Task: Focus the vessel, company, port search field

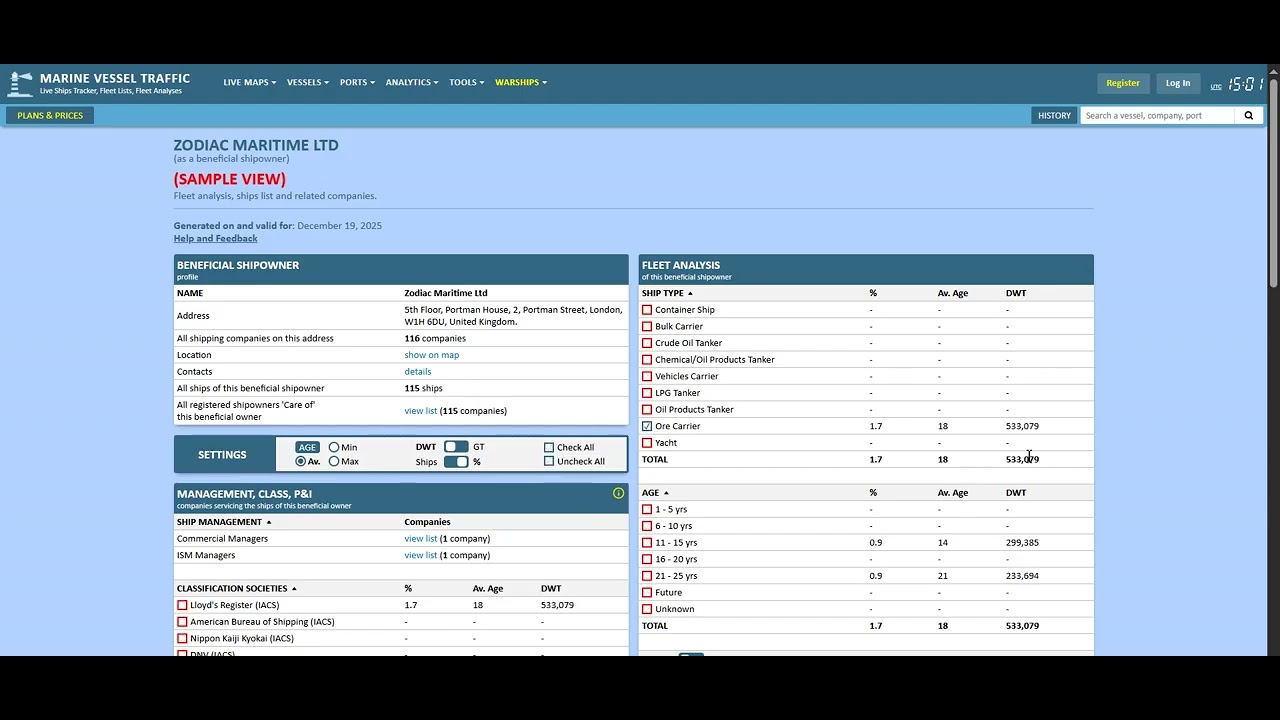Action: (x=1157, y=115)
